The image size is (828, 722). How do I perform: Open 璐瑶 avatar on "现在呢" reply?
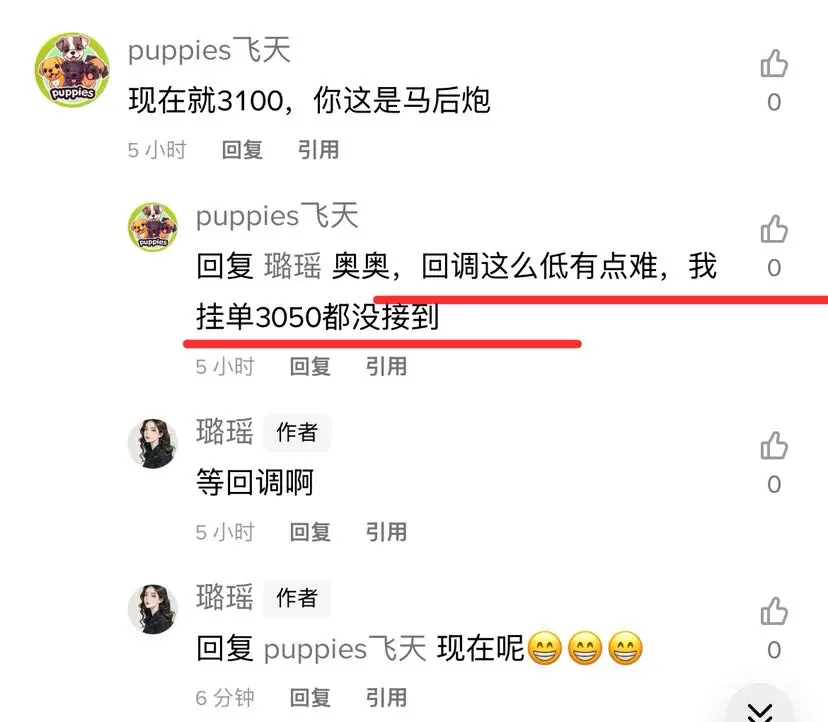pos(153,609)
